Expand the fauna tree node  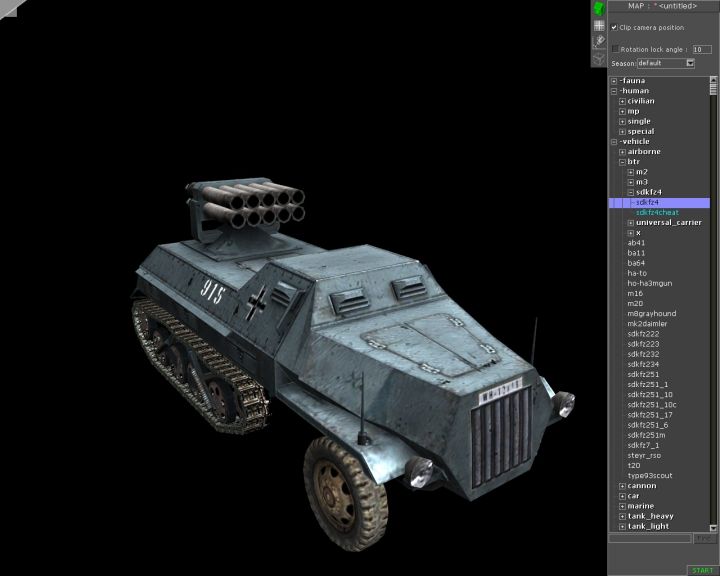click(x=614, y=80)
